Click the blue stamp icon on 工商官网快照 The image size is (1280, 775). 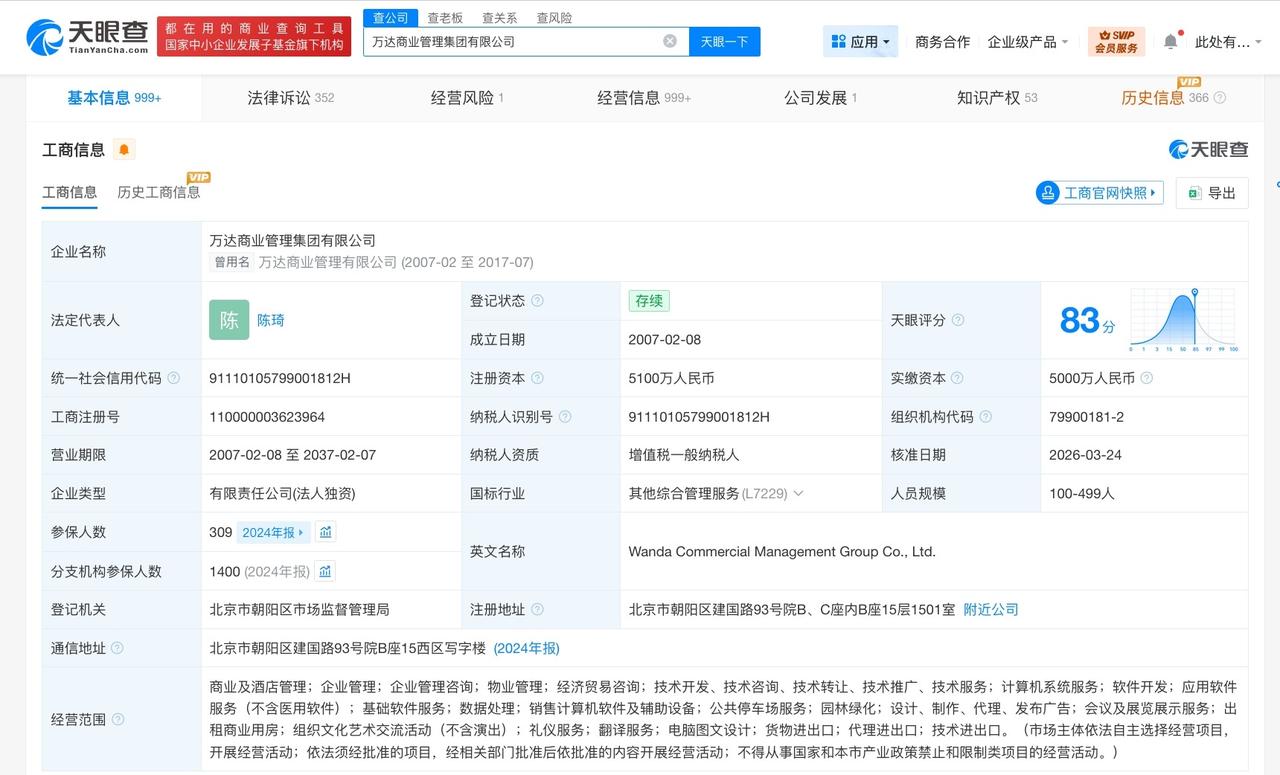(x=1047, y=193)
